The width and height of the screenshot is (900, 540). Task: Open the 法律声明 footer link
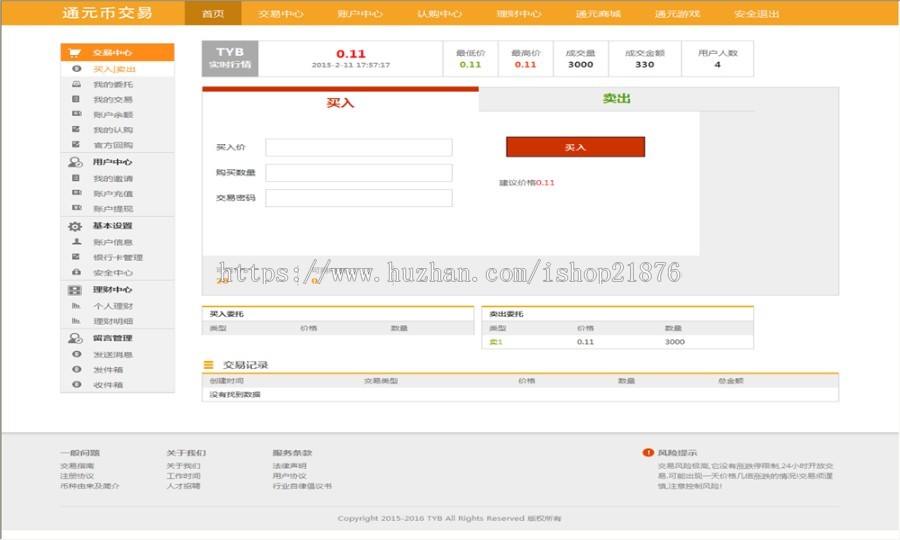pyautogui.click(x=290, y=466)
